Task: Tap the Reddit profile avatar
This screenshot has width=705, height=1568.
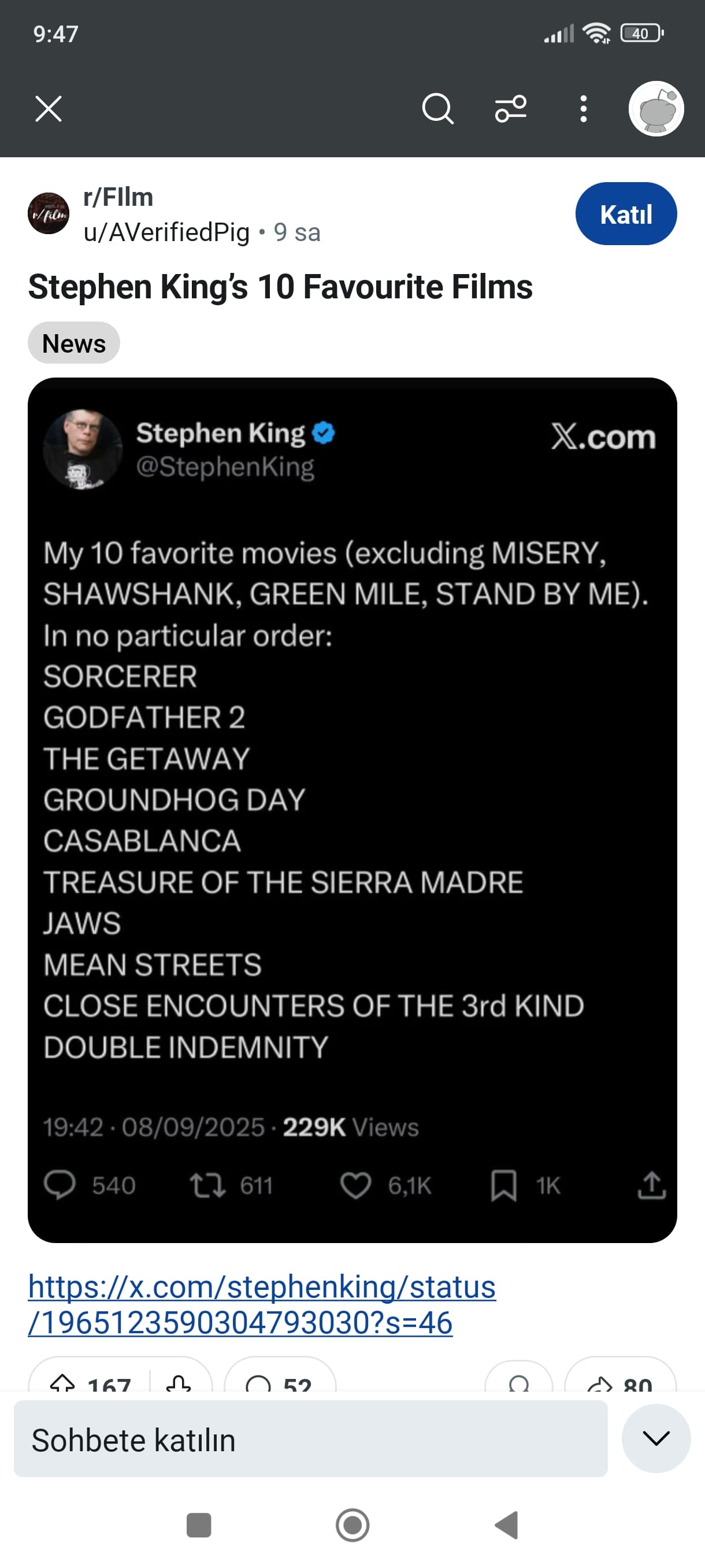Action: 656,109
